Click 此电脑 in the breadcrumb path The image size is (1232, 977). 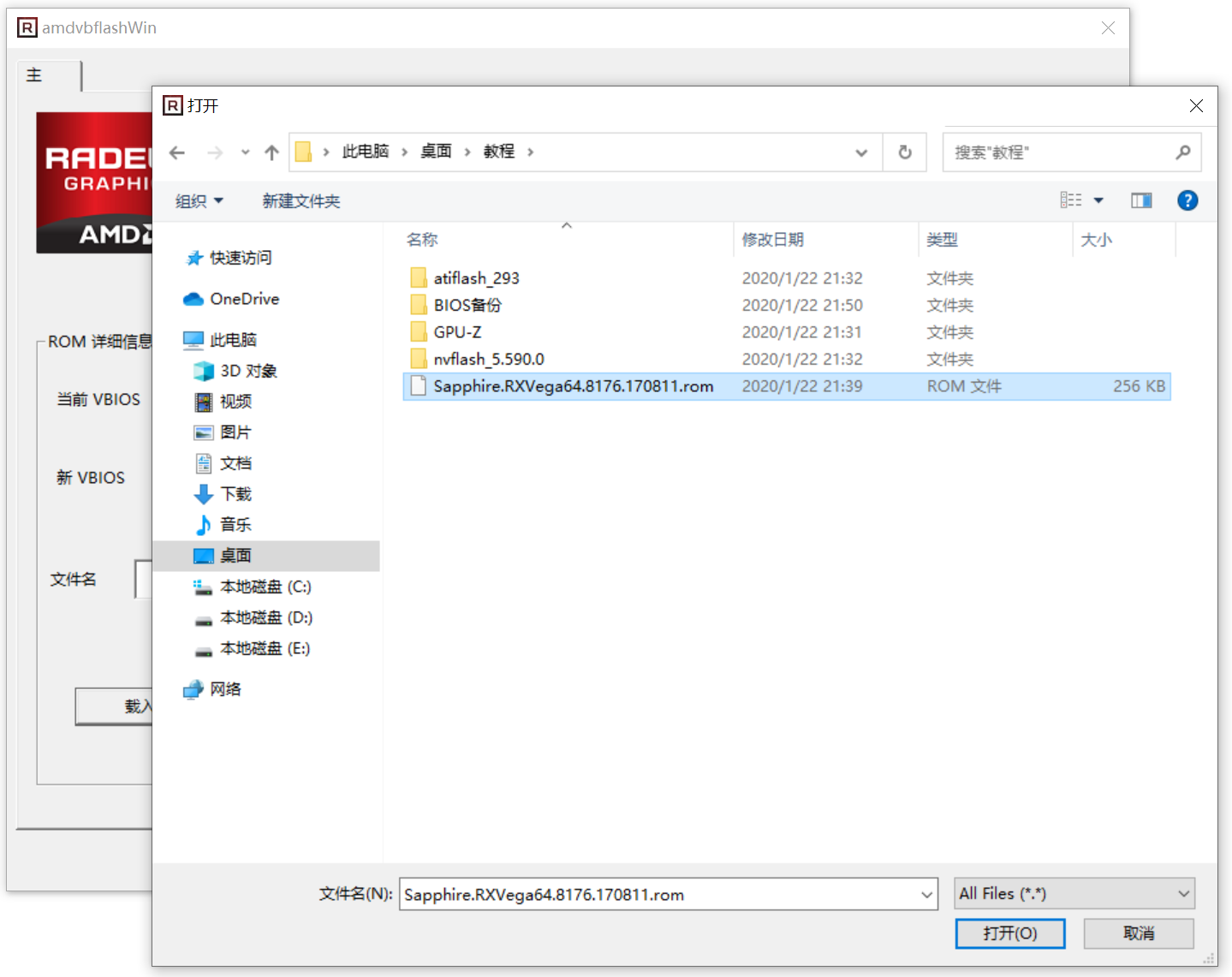(366, 152)
